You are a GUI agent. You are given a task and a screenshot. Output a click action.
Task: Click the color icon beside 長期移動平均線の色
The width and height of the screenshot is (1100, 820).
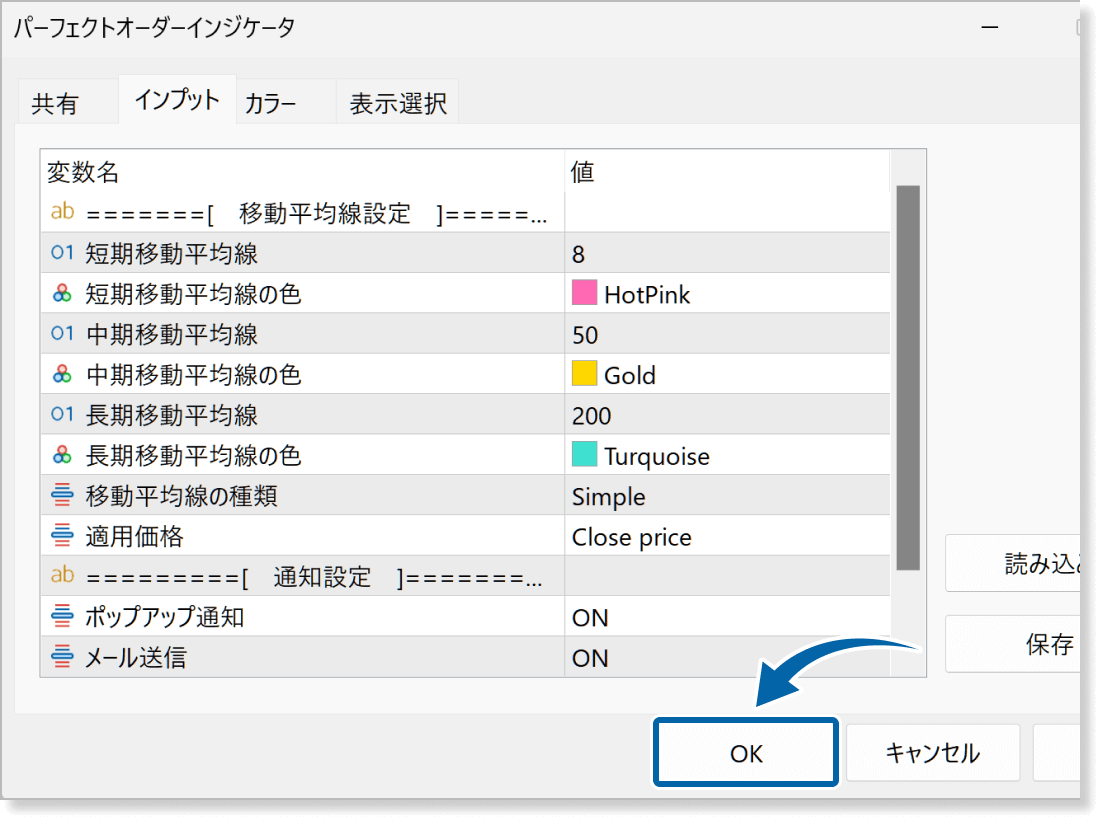click(62, 456)
